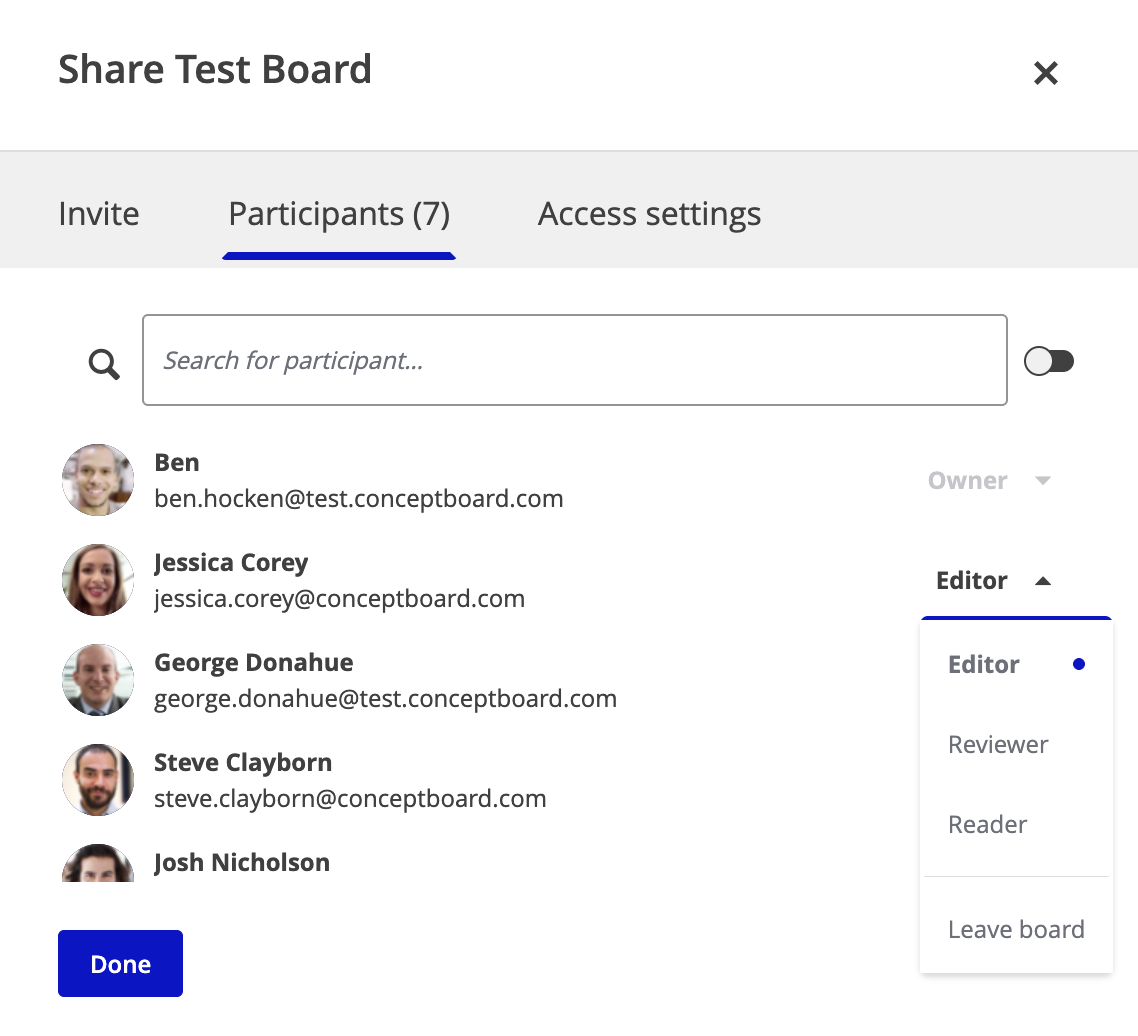1138x1036 pixels.
Task: Switch to the Invite tab
Action: tap(99, 214)
